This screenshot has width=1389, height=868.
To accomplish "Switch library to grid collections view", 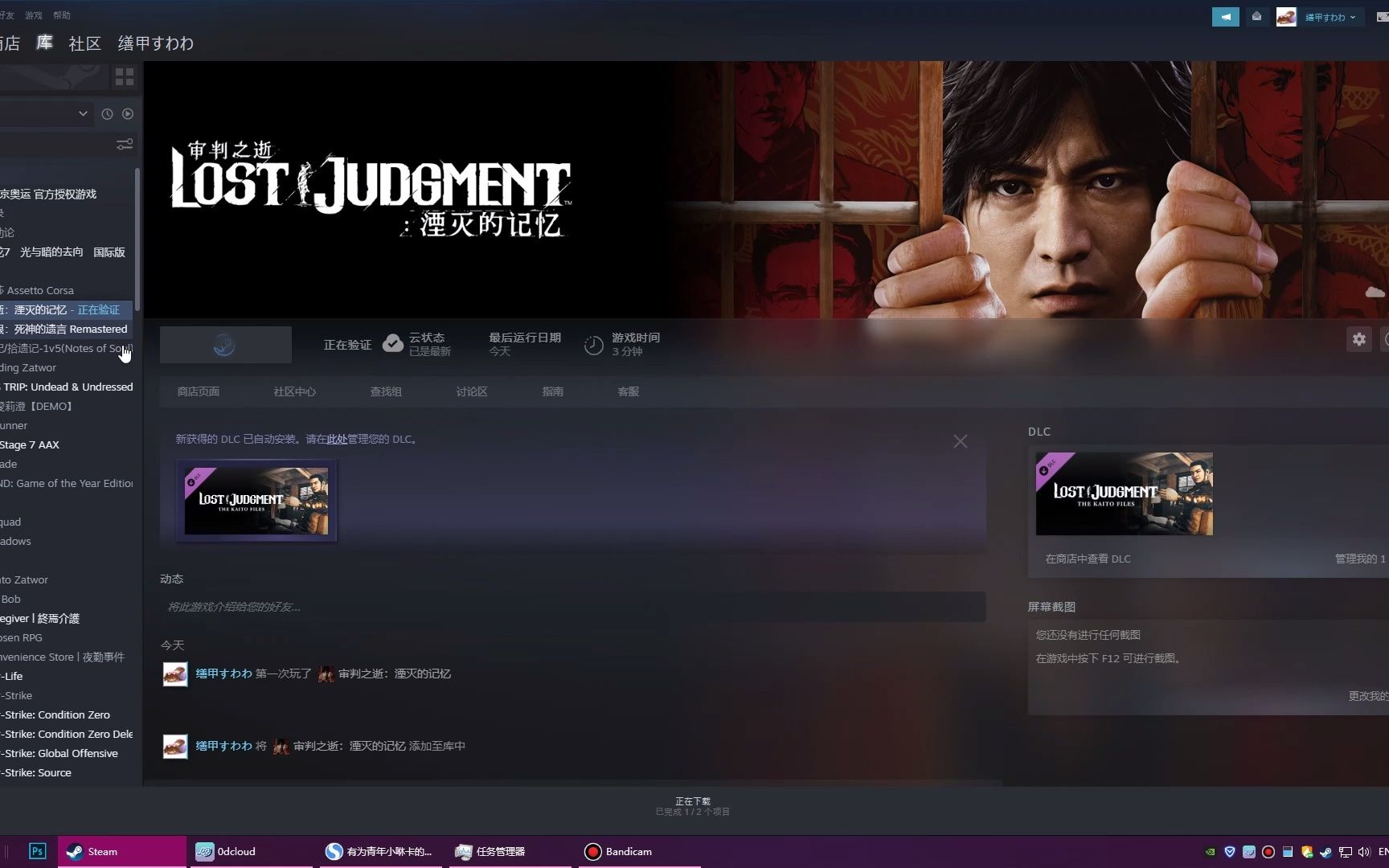I will [x=125, y=77].
